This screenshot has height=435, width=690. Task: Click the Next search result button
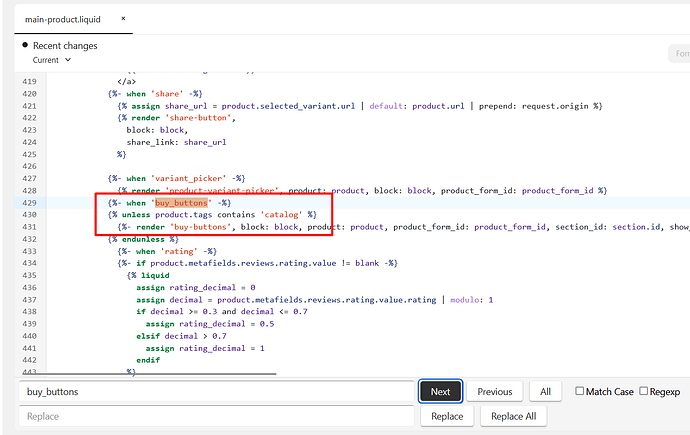(x=440, y=391)
